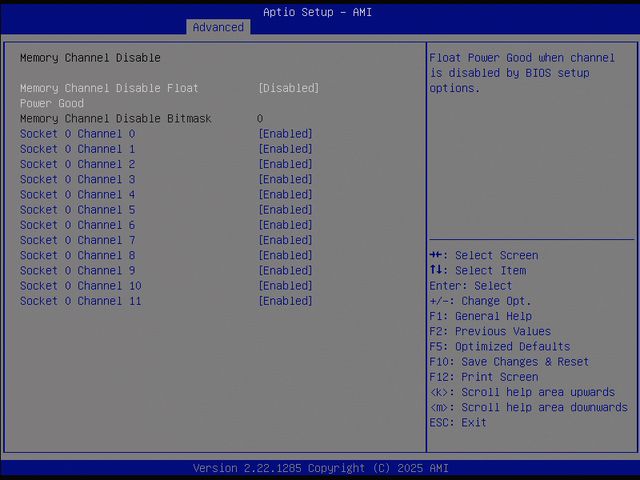Image resolution: width=640 pixels, height=480 pixels.
Task: Select the Socket 0 Channel 9 row label
Action: pyautogui.click(x=78, y=271)
